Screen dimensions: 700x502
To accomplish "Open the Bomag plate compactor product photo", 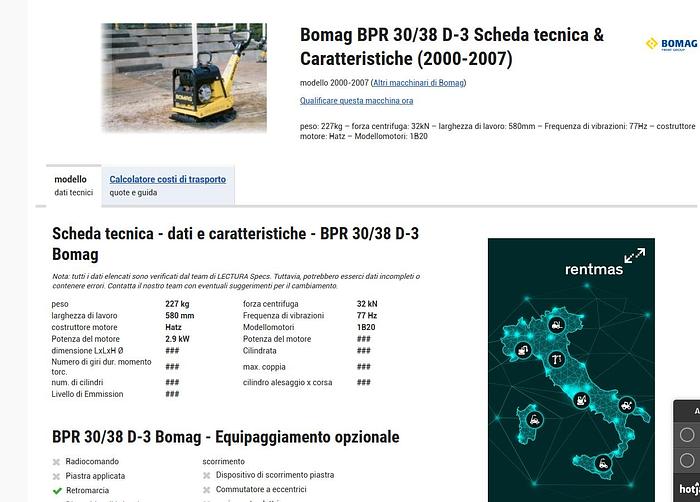I will (x=184, y=78).
